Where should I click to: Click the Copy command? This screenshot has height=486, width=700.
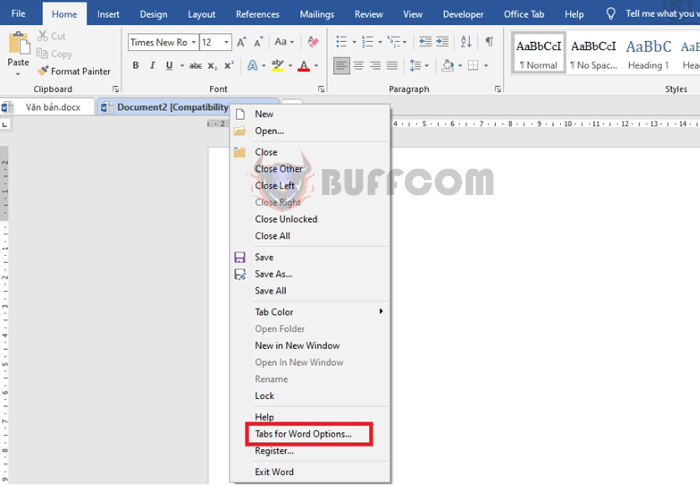[x=54, y=54]
